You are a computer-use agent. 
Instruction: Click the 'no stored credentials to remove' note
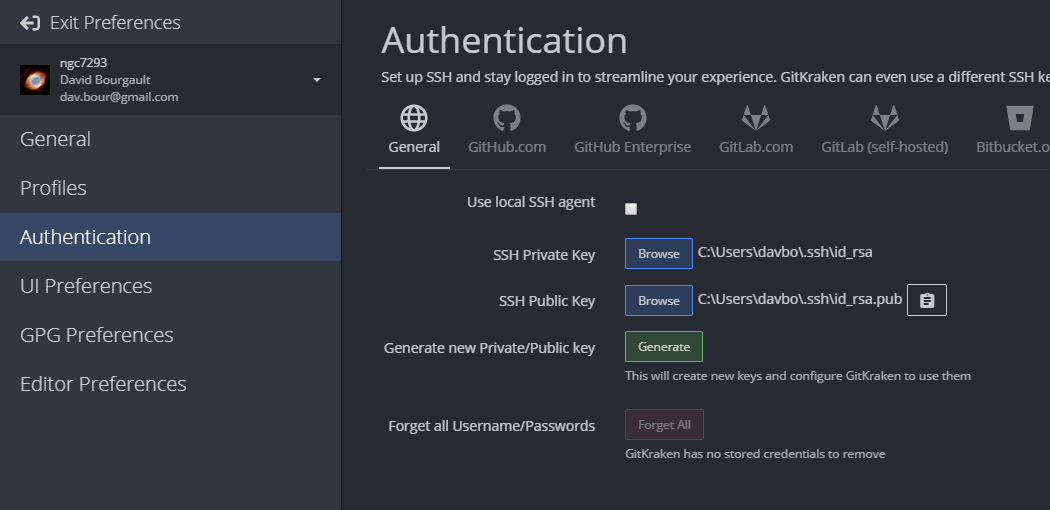tap(755, 454)
